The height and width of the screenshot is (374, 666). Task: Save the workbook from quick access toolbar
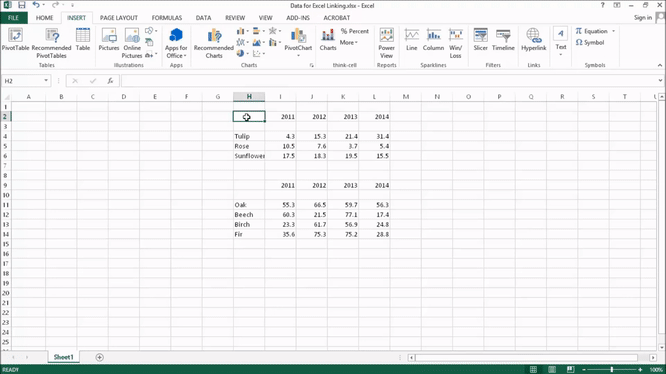coord(22,5)
